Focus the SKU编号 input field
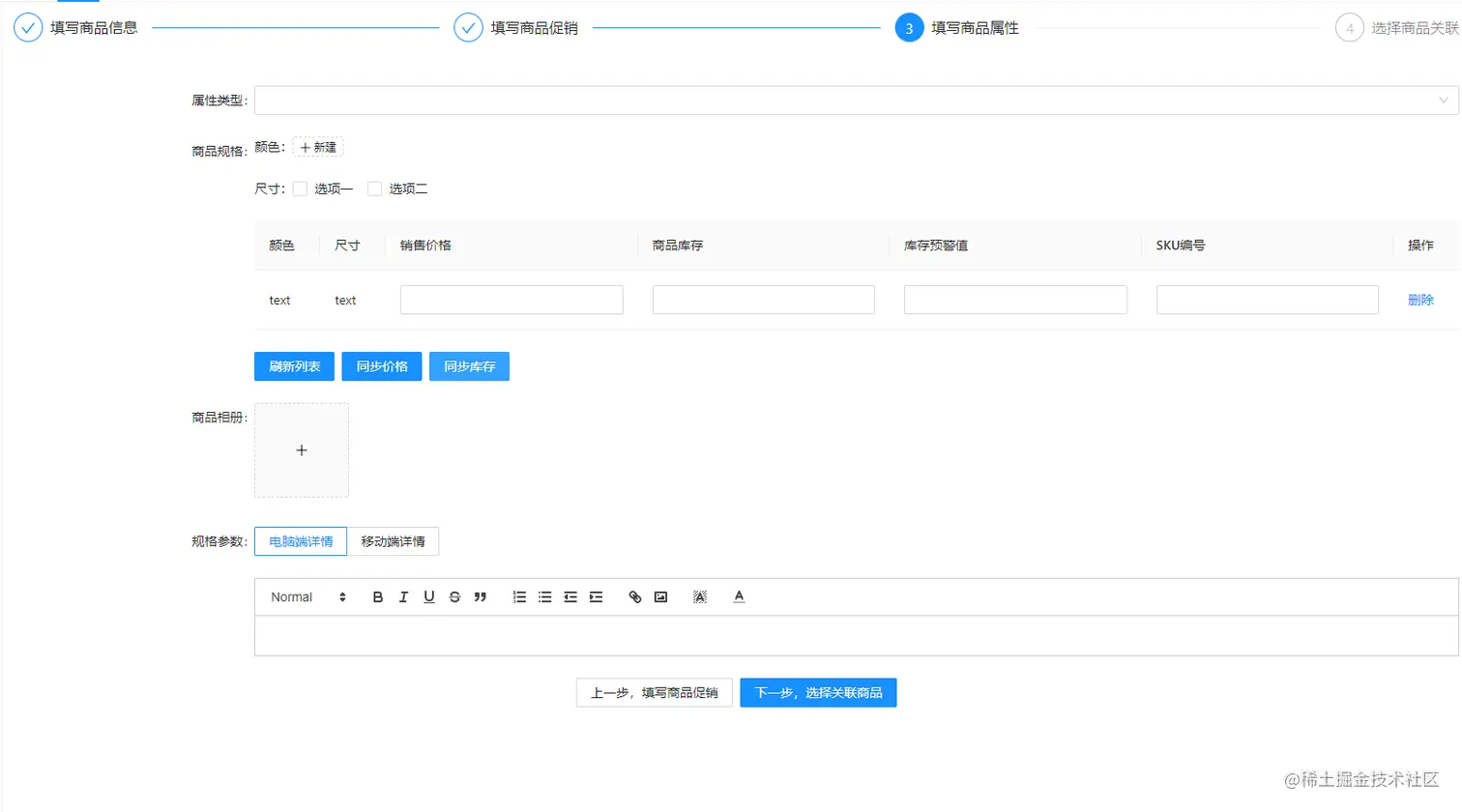The height and width of the screenshot is (812, 1462). coord(1268,300)
